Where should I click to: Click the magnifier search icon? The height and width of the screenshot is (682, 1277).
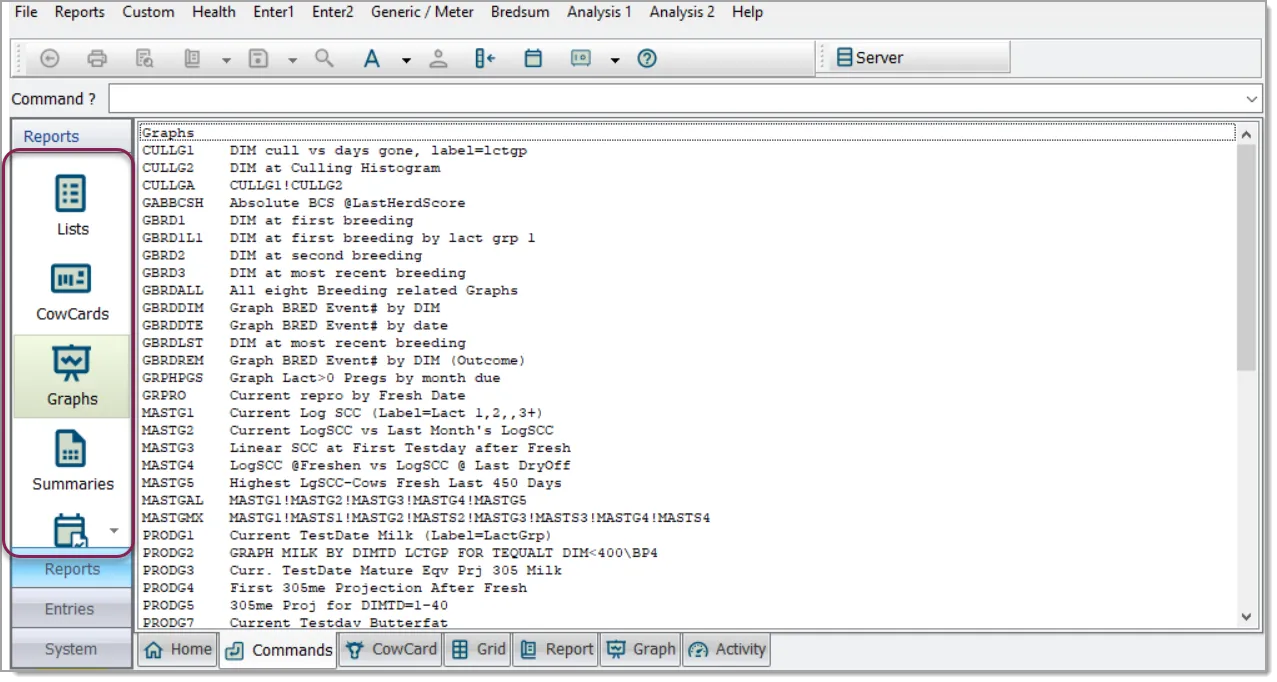point(324,59)
